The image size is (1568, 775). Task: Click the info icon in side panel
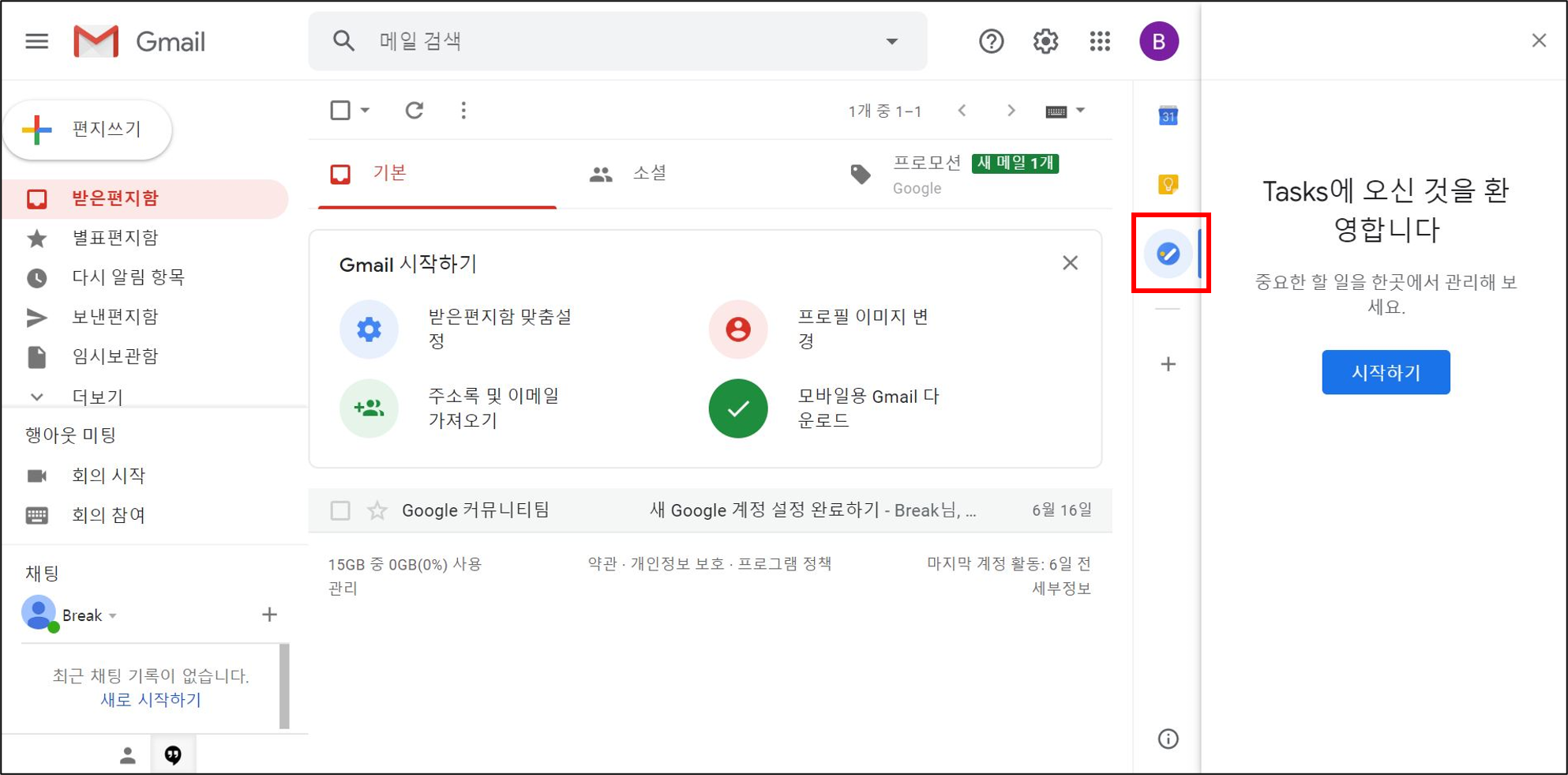point(1168,739)
